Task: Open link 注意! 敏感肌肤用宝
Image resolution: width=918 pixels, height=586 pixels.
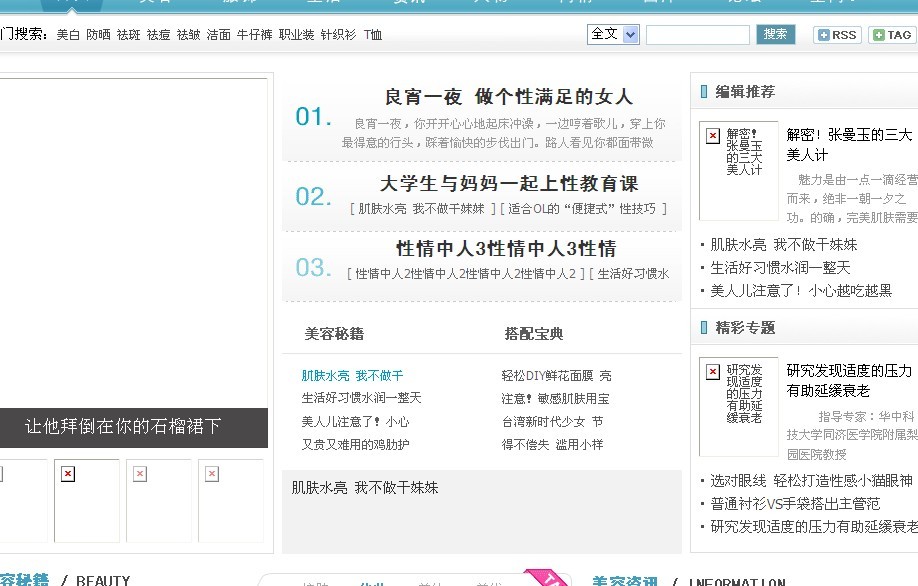Action: pyautogui.click(x=556, y=399)
